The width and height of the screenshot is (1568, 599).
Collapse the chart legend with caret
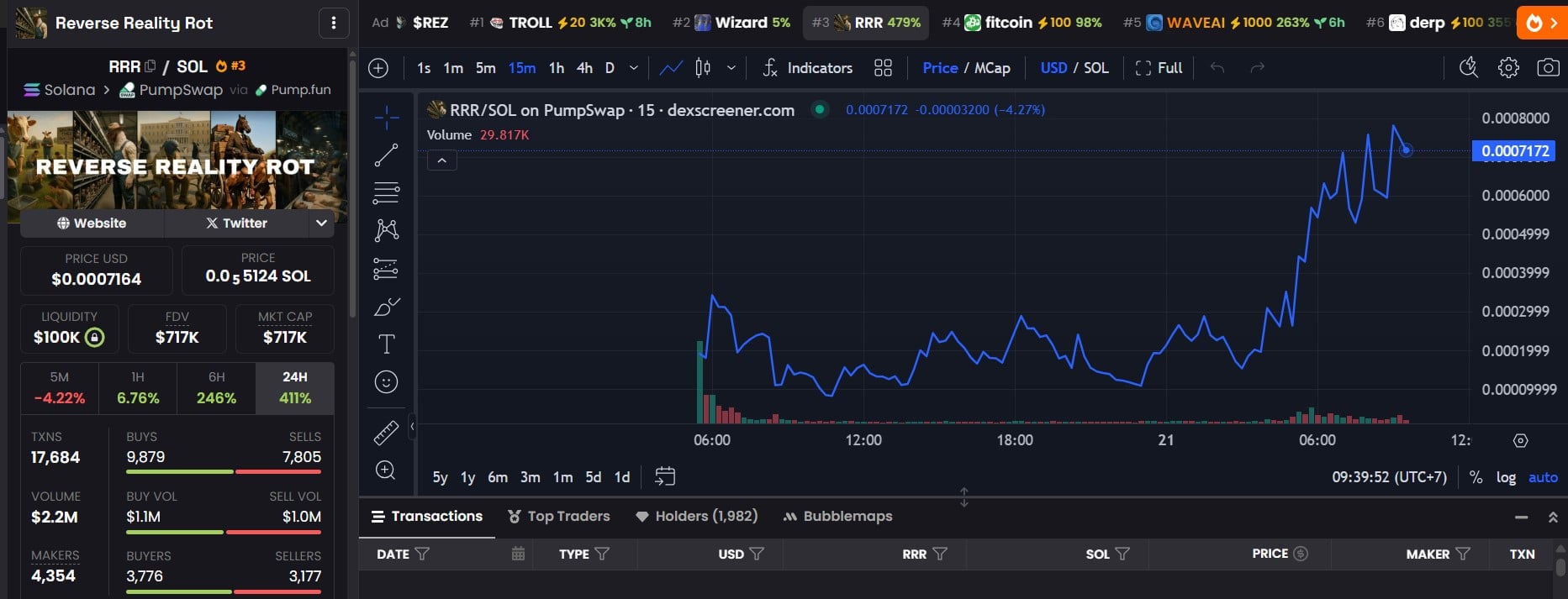coord(441,160)
